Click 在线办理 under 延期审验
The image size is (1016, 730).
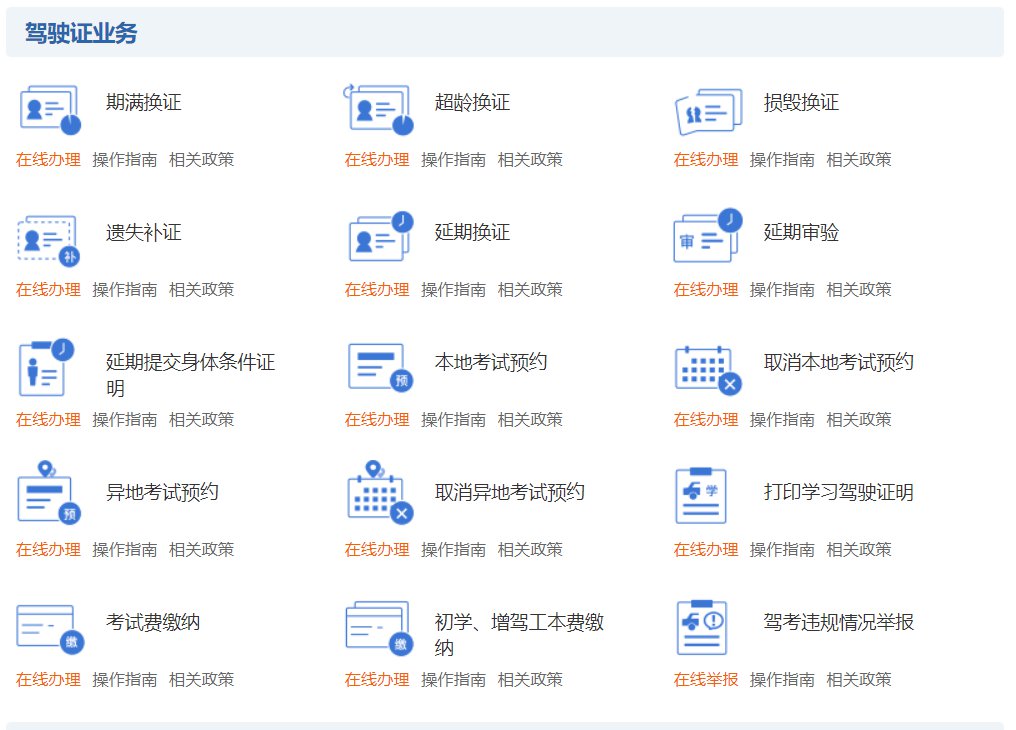706,290
